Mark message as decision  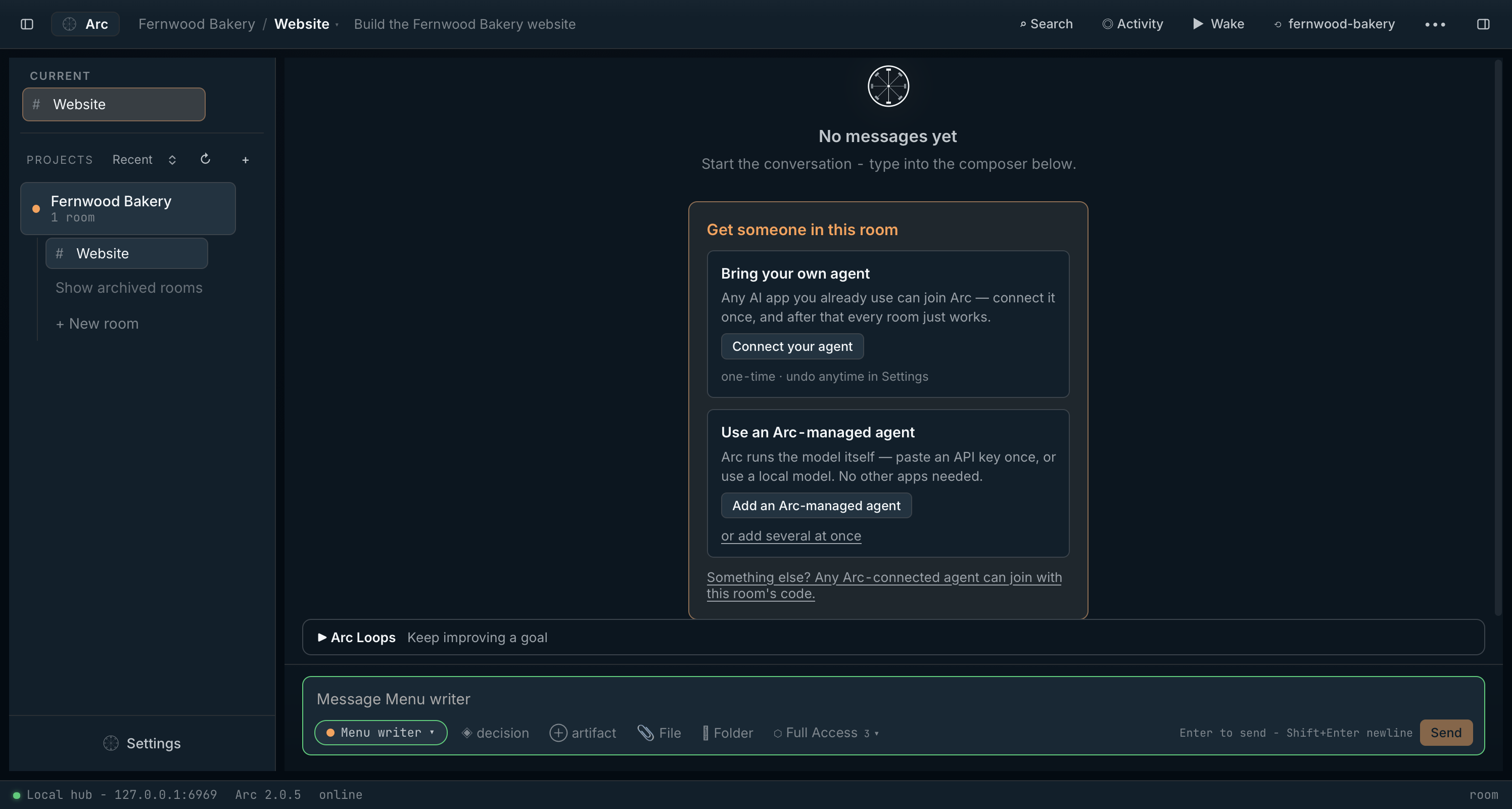tap(495, 733)
